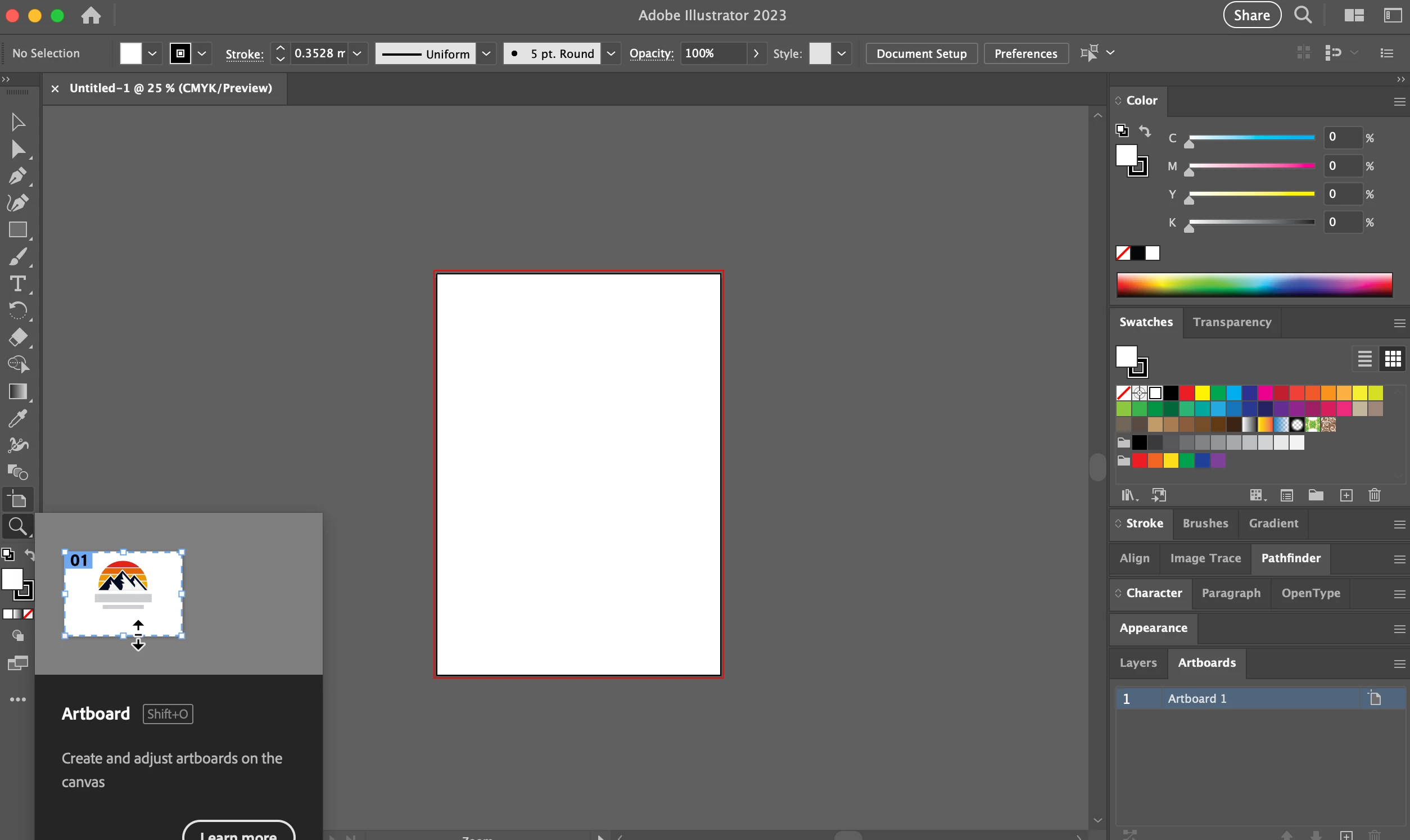Open the Uniform stroke profile dropdown
This screenshot has width=1410, height=840.
(x=486, y=54)
